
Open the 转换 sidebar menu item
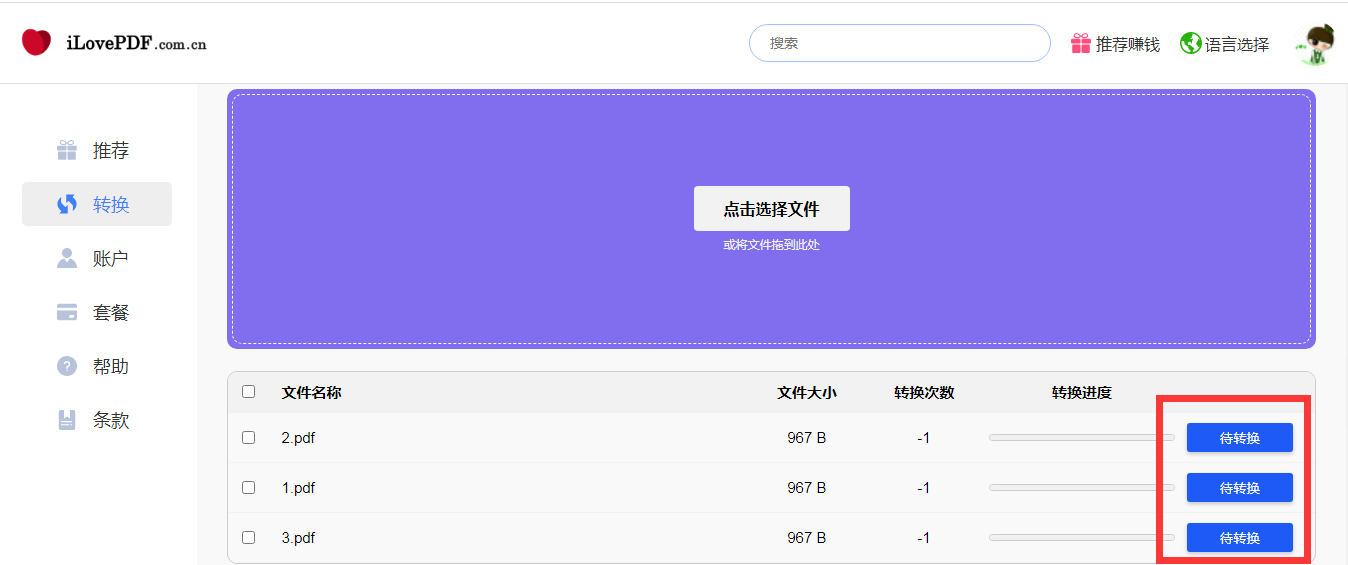[x=97, y=205]
